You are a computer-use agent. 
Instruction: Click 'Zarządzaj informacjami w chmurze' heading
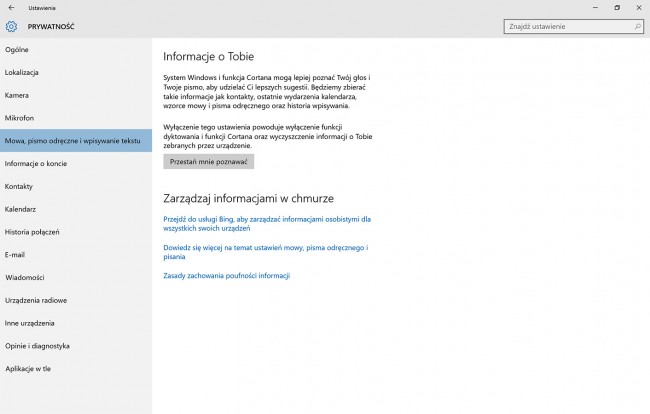248,198
